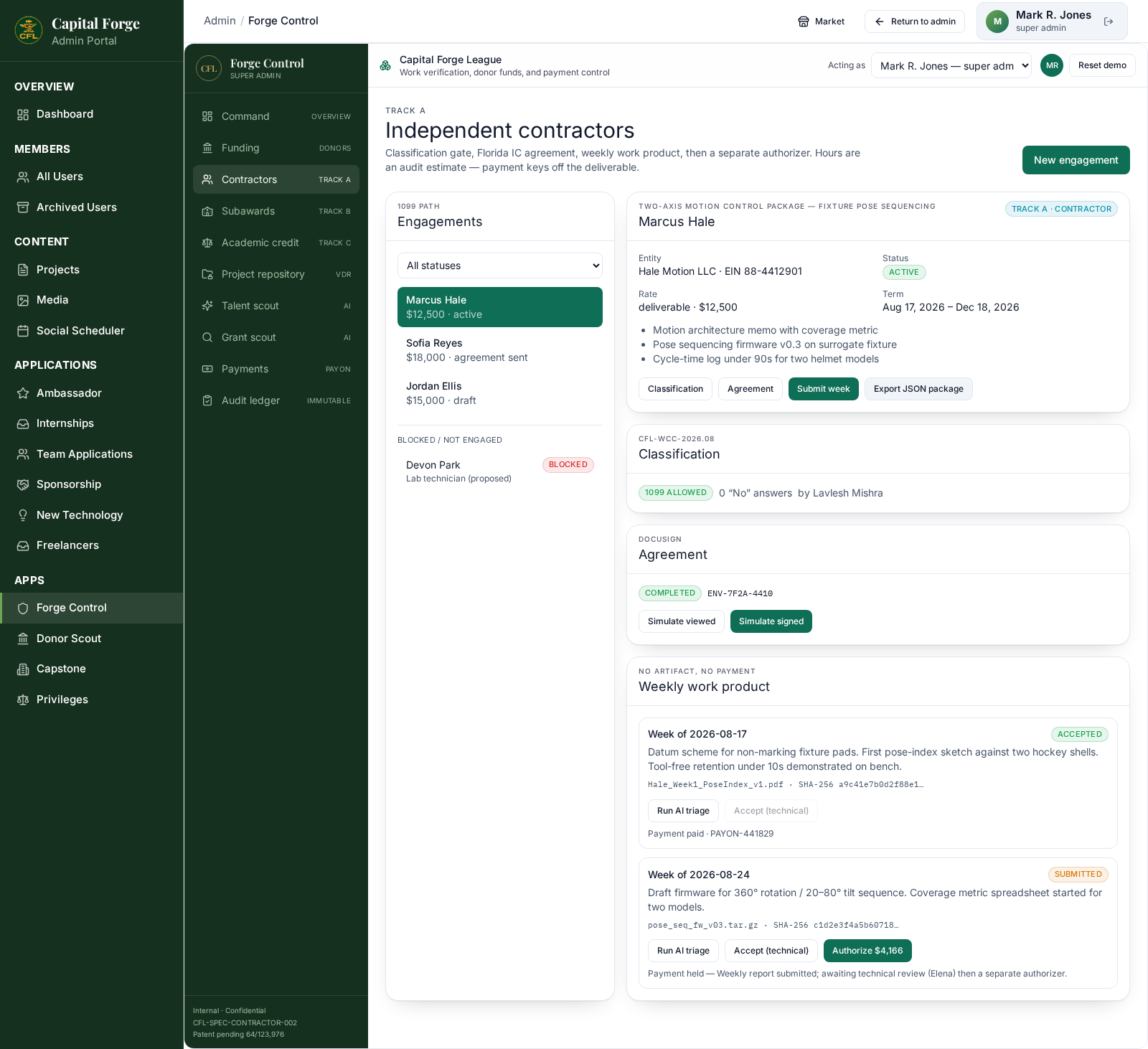Viewport: 1148px width, 1049px height.
Task: Click the Capital Forge League logo icon
Action: pyautogui.click(x=385, y=65)
